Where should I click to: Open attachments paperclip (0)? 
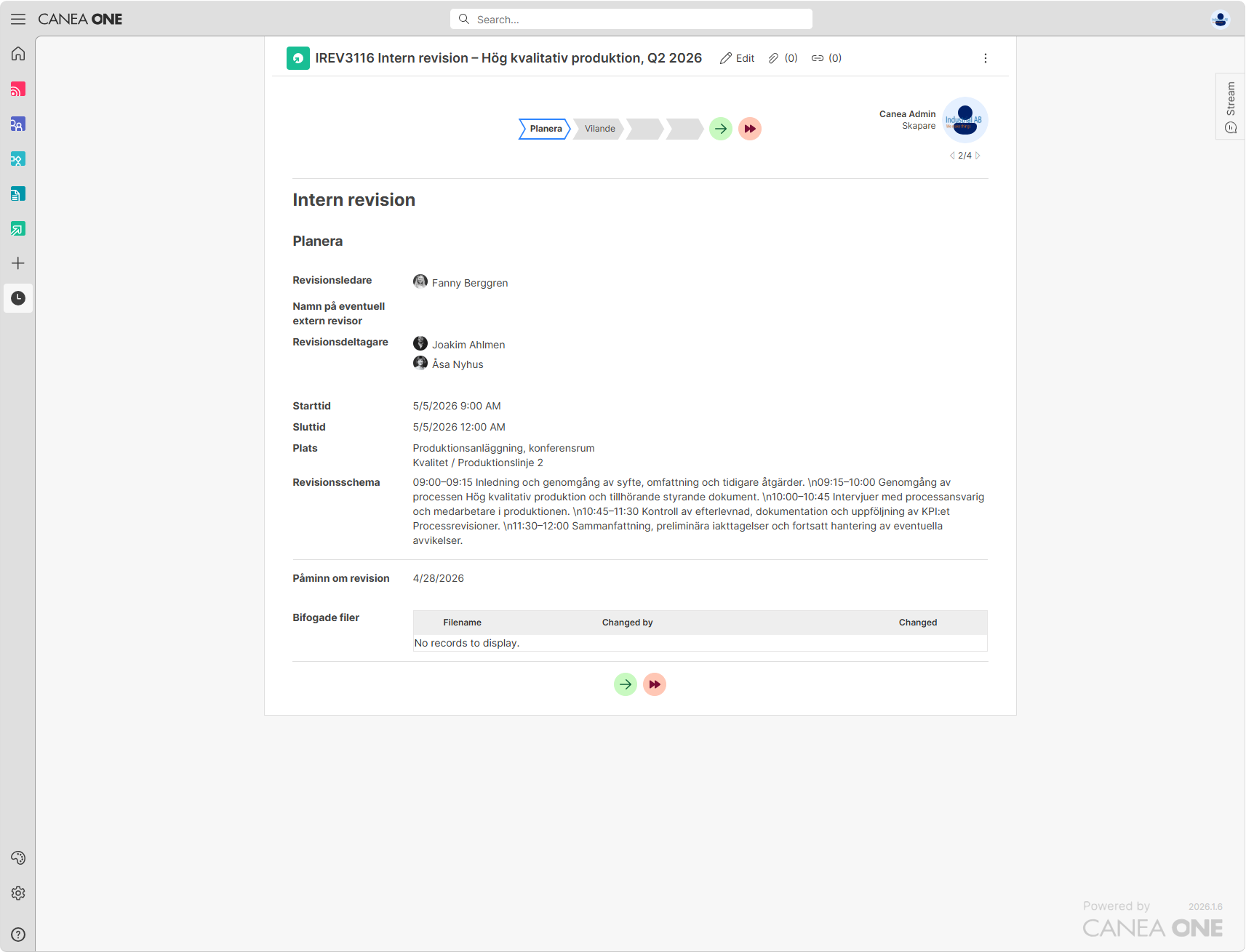point(783,58)
